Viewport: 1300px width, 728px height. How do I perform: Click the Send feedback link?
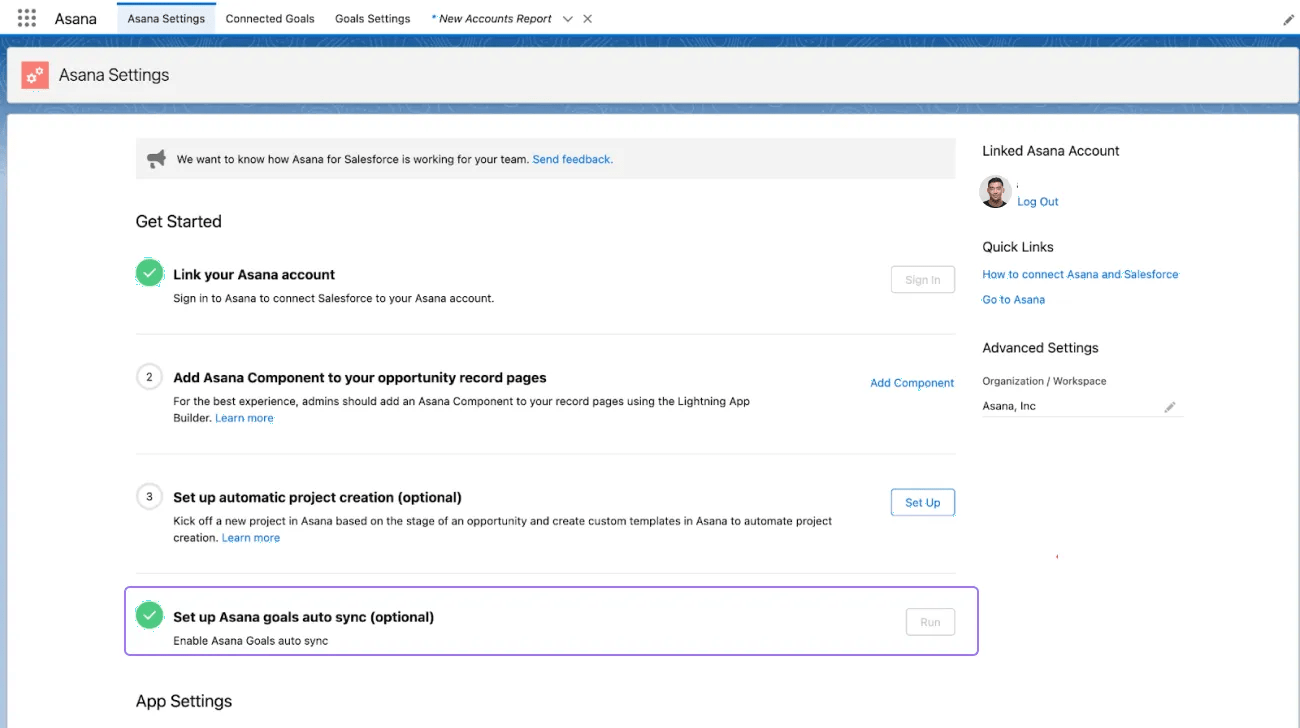click(x=572, y=158)
